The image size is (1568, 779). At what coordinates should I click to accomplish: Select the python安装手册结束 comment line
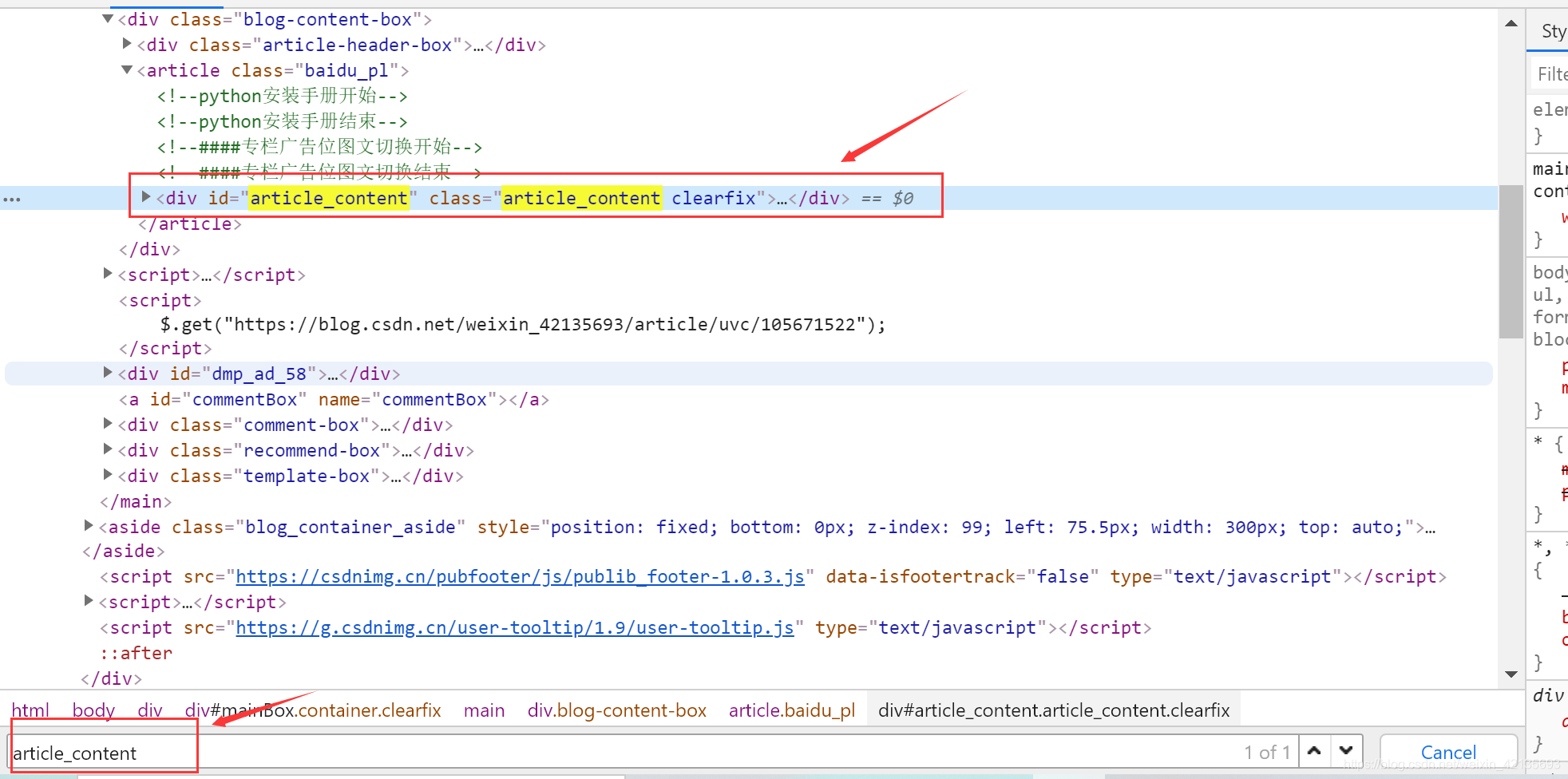[x=282, y=121]
